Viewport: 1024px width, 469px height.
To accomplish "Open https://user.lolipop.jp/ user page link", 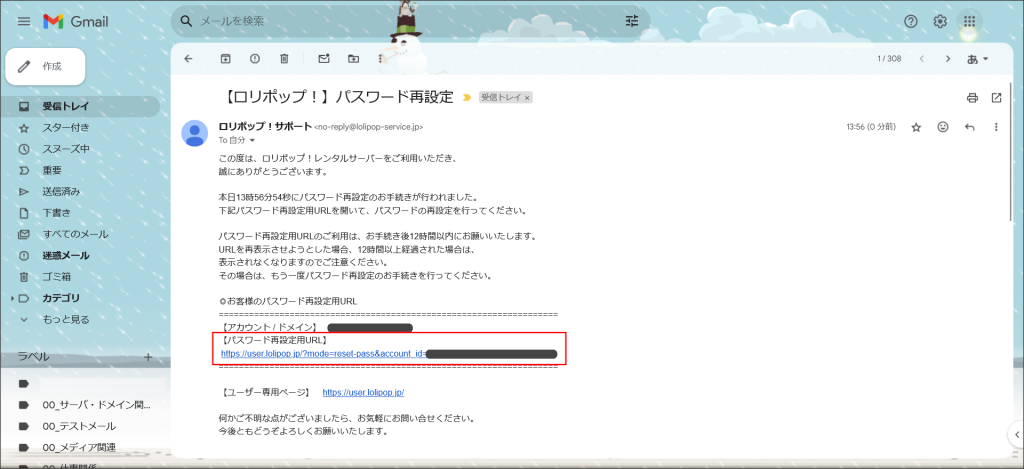I will point(363,393).
